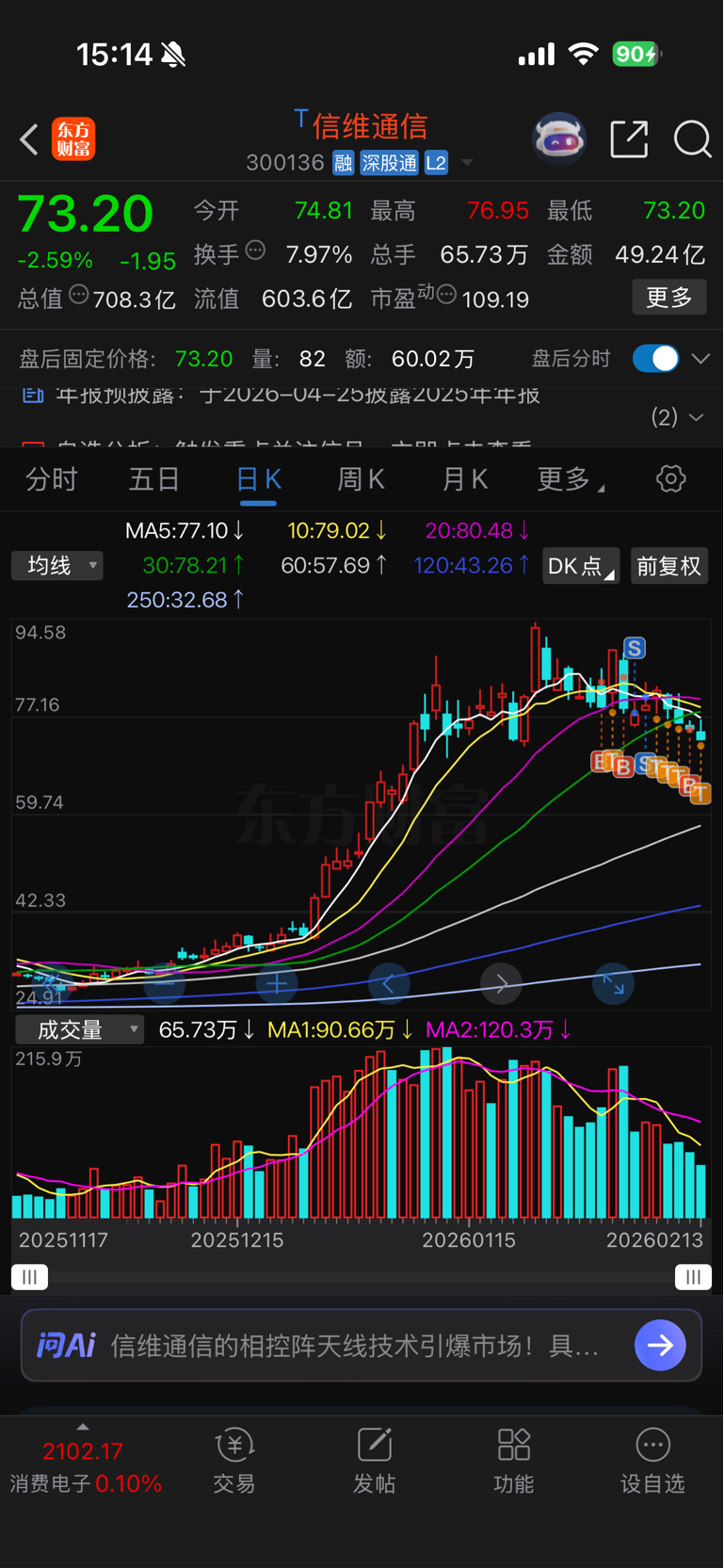
Task: Move chart left with arrow button
Action: [389, 984]
